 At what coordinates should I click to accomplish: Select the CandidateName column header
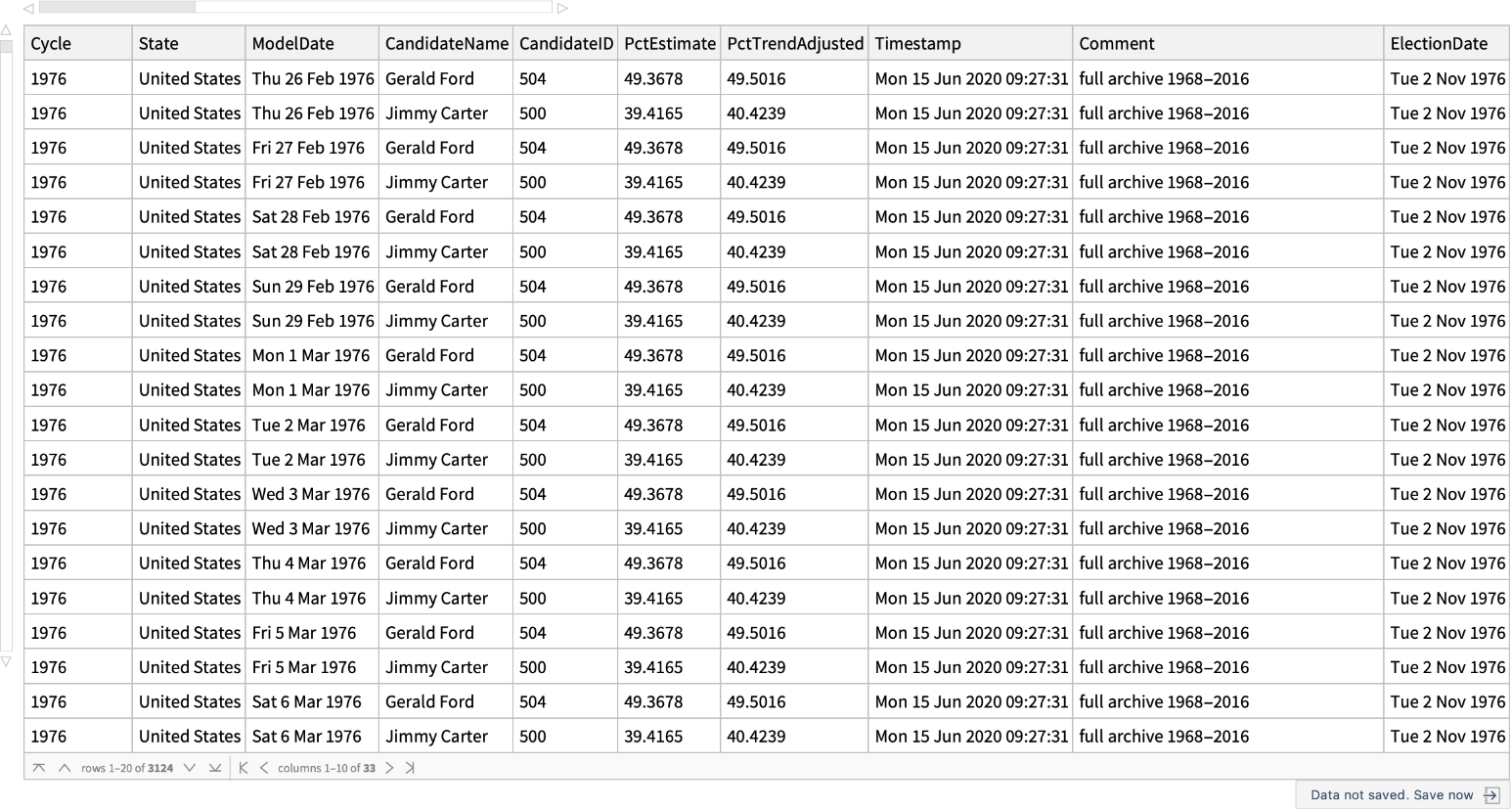tap(446, 43)
